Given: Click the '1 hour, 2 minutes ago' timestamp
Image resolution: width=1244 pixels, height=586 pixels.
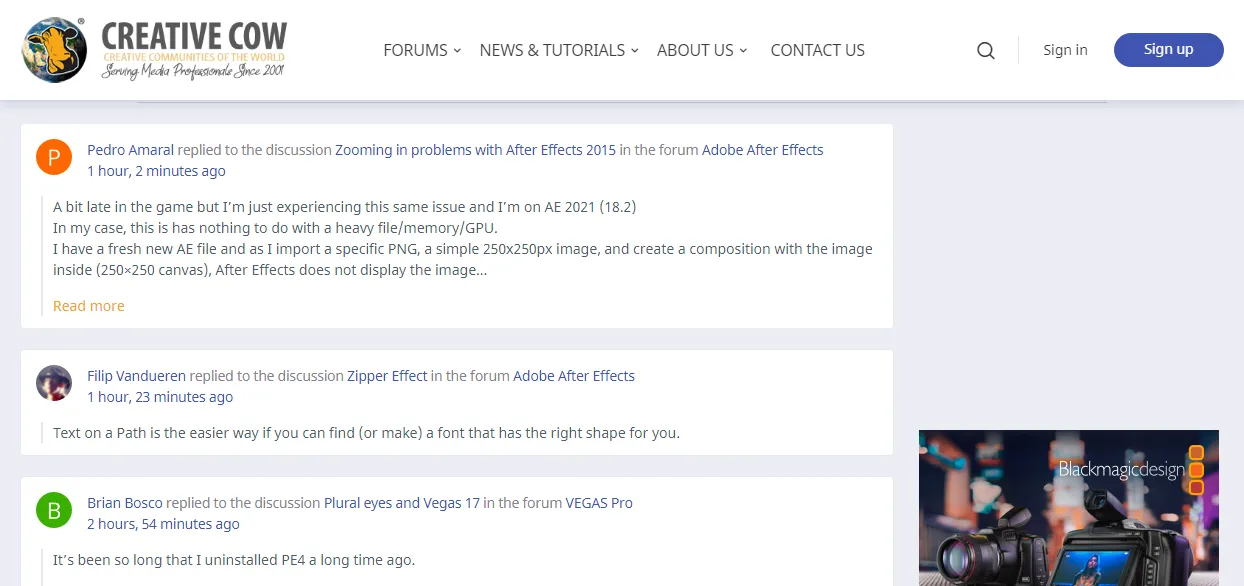Looking at the screenshot, I should click(156, 171).
